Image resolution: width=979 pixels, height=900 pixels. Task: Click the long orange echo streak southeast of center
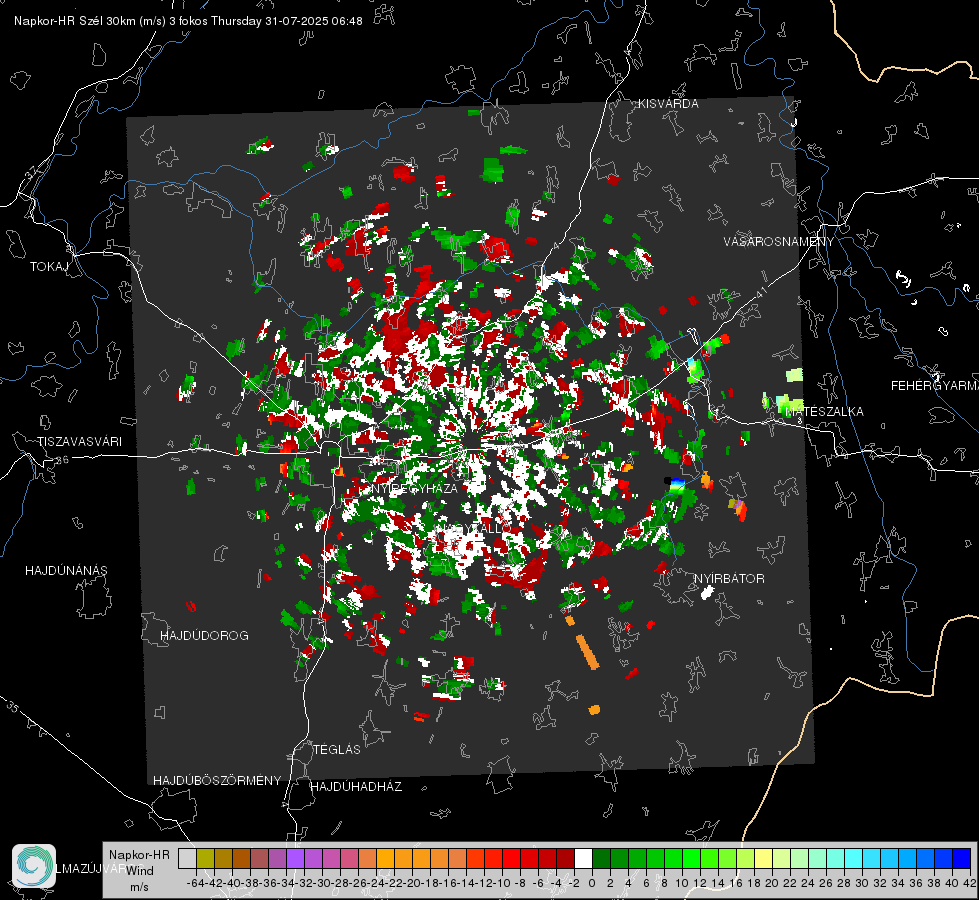pos(587,651)
